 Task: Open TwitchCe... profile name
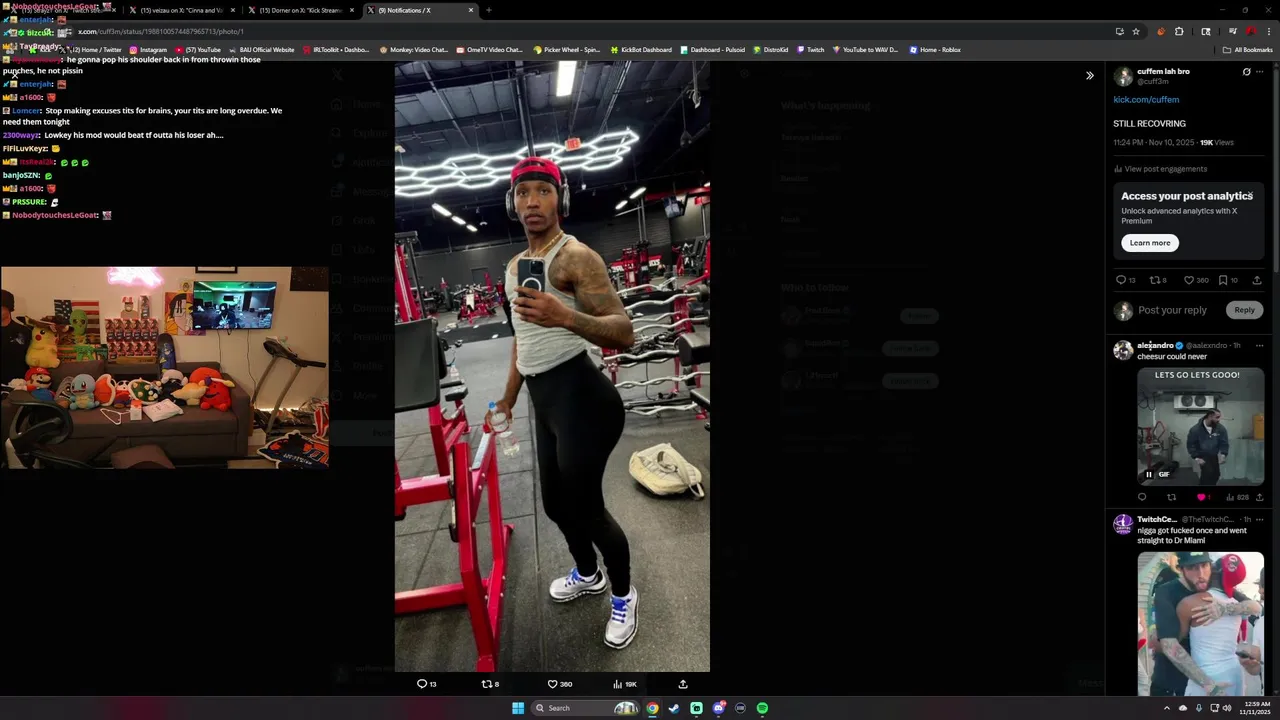(x=1157, y=520)
